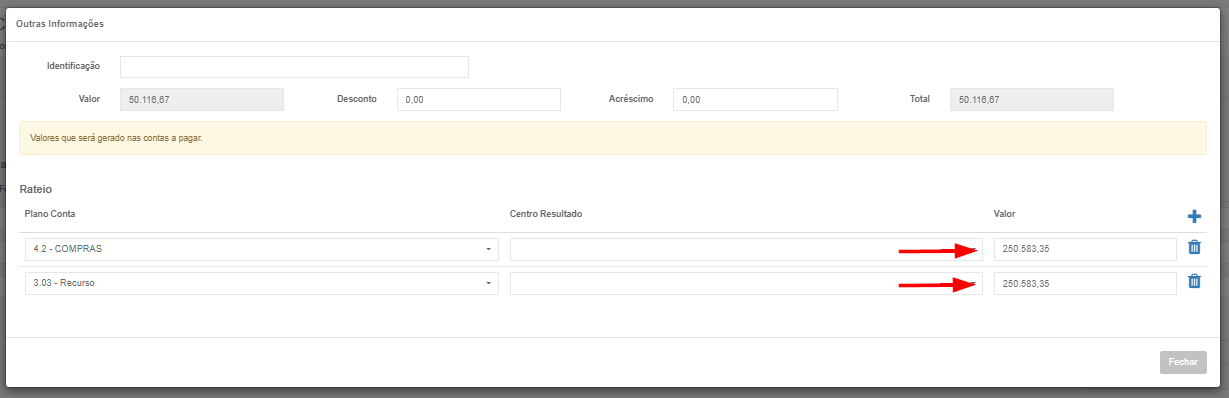This screenshot has height=398, width=1229.
Task: Click the 'Valor' column header in Rateio
Action: (1005, 215)
